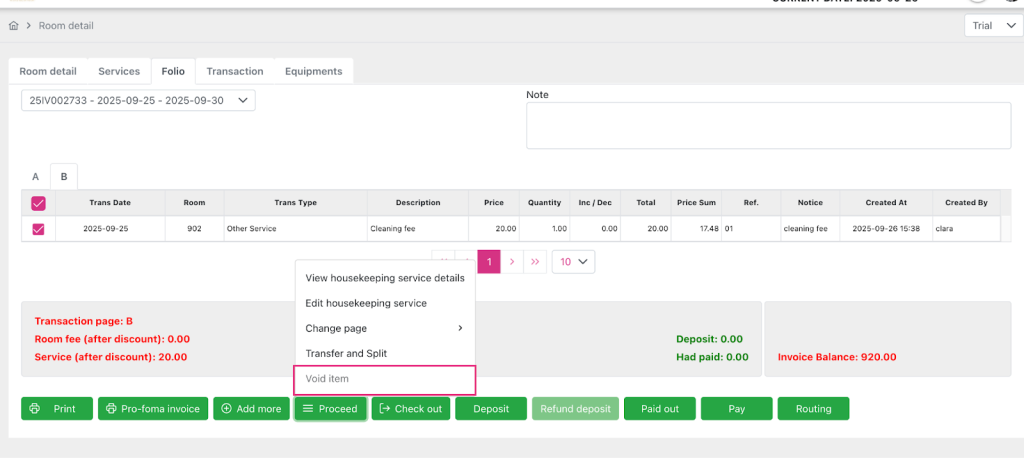Select Transfer and Split menu item
1024x458 pixels.
(346, 353)
